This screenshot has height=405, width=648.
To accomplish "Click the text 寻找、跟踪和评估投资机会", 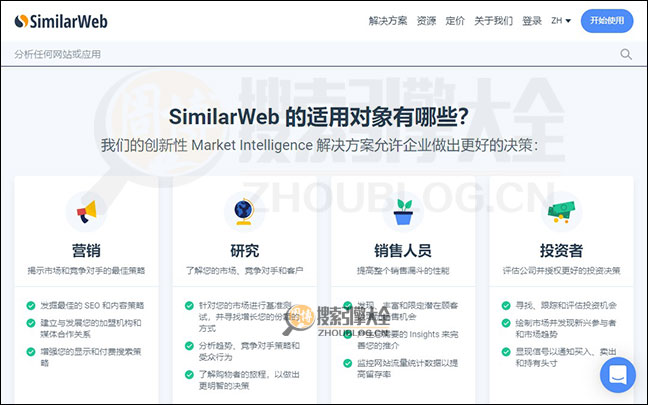I will tap(566, 305).
